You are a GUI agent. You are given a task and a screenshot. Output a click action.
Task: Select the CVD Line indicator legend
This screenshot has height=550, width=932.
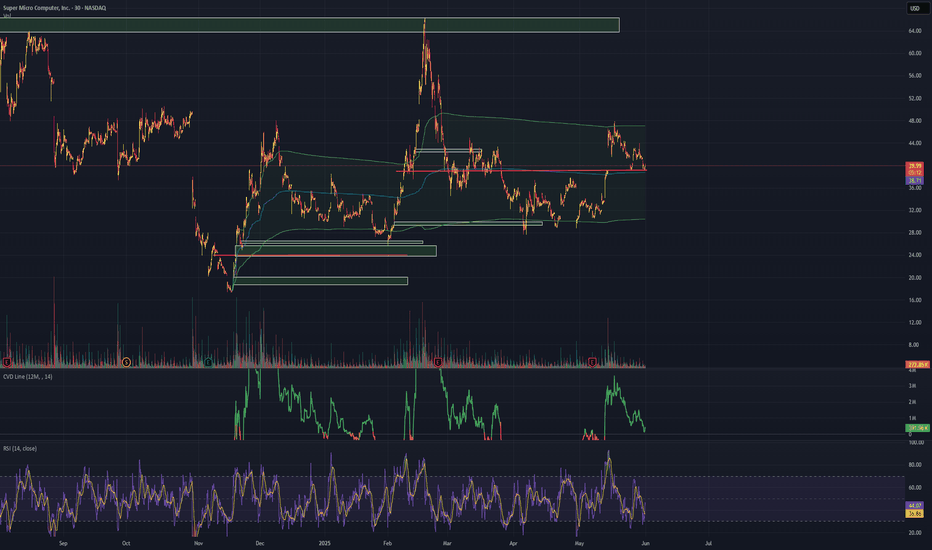point(27,376)
